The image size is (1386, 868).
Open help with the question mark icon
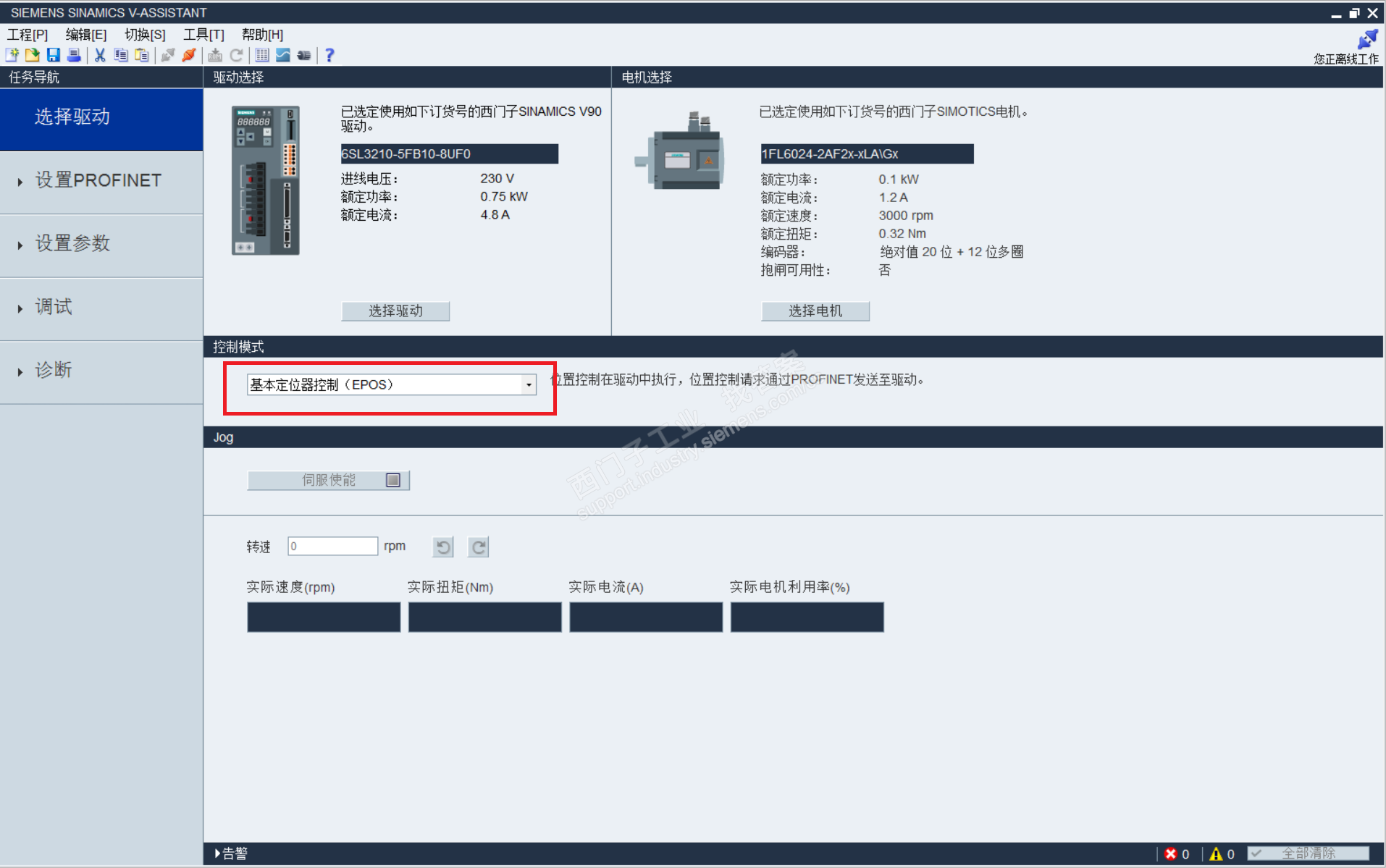tap(329, 55)
